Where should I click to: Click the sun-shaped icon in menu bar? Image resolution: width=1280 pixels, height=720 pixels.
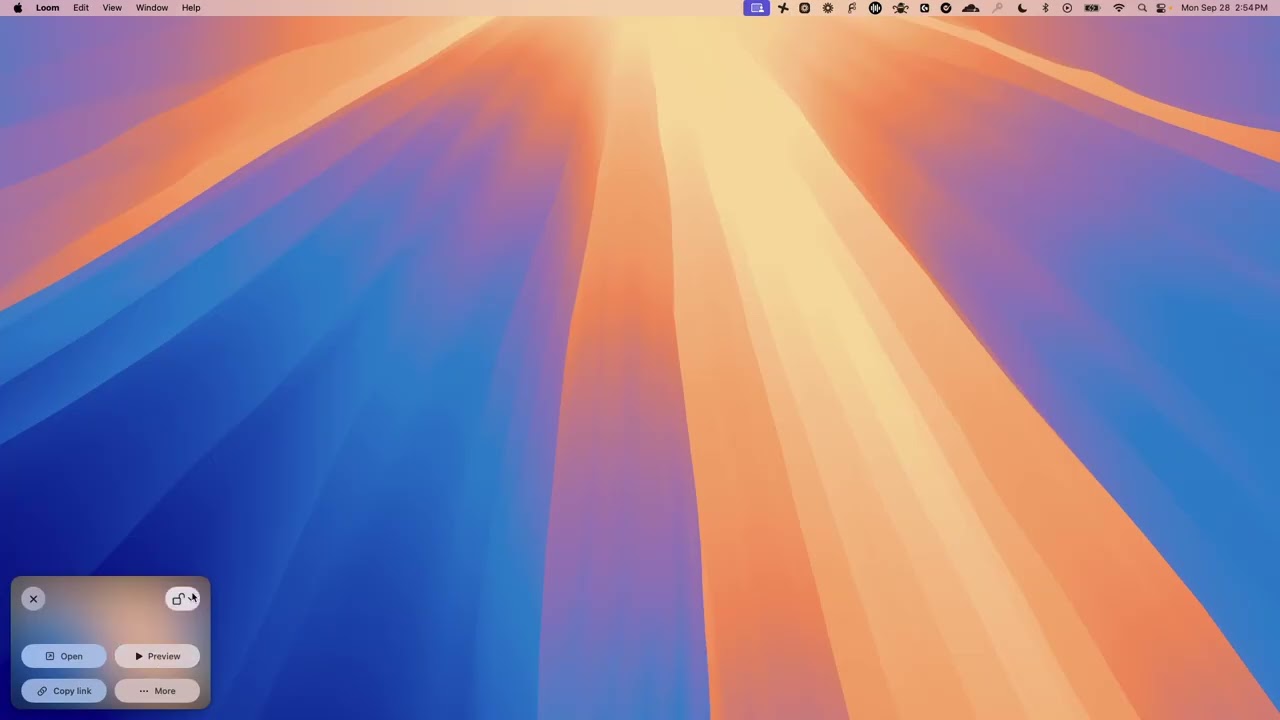point(828,8)
